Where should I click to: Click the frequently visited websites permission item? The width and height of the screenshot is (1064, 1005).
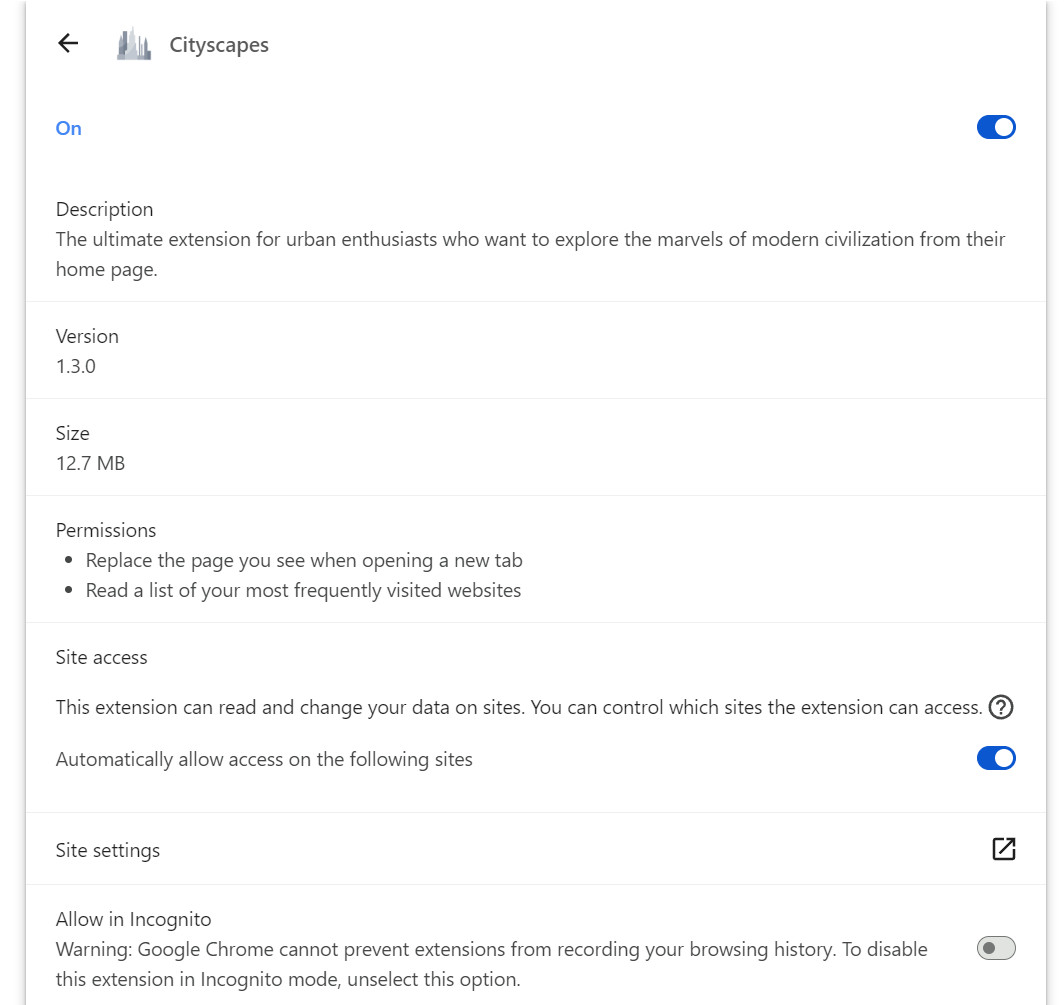coord(303,590)
